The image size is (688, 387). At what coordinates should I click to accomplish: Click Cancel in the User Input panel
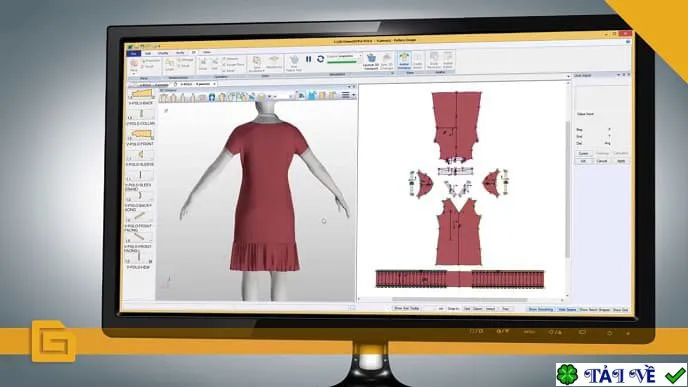[602, 161]
